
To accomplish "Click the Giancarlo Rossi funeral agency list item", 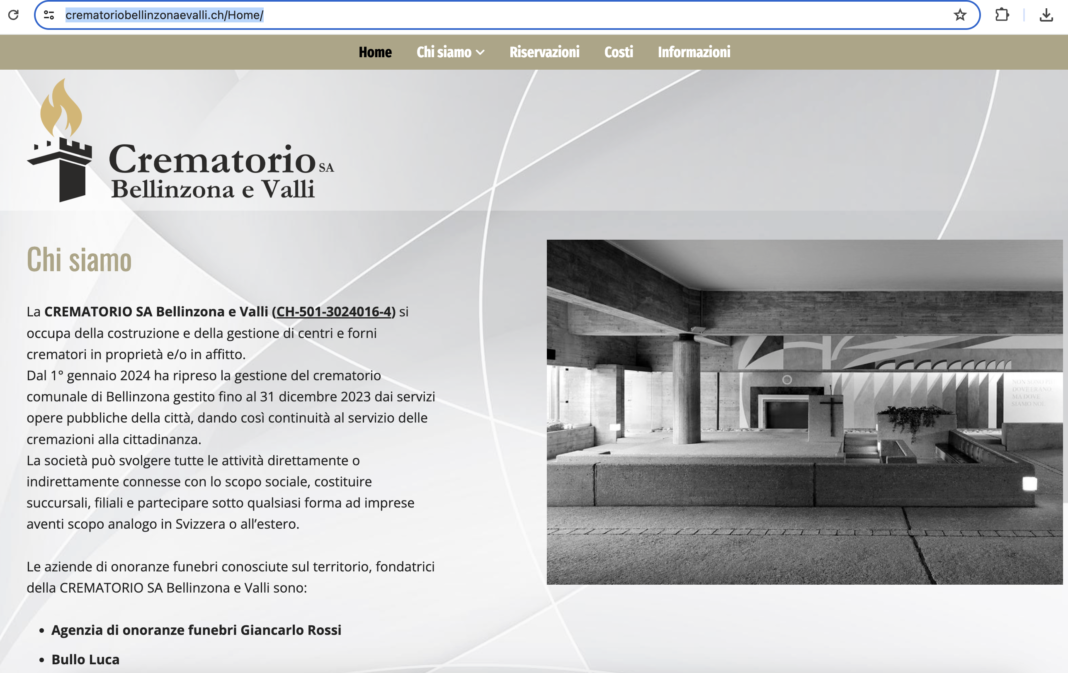I will click(x=196, y=630).
